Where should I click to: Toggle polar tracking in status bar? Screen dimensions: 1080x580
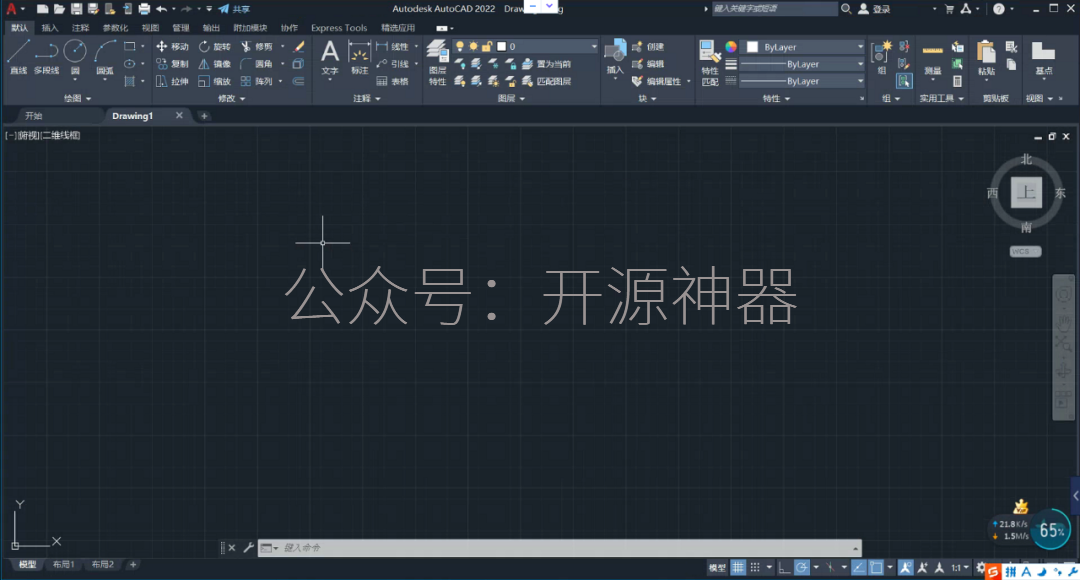[x=801, y=568]
